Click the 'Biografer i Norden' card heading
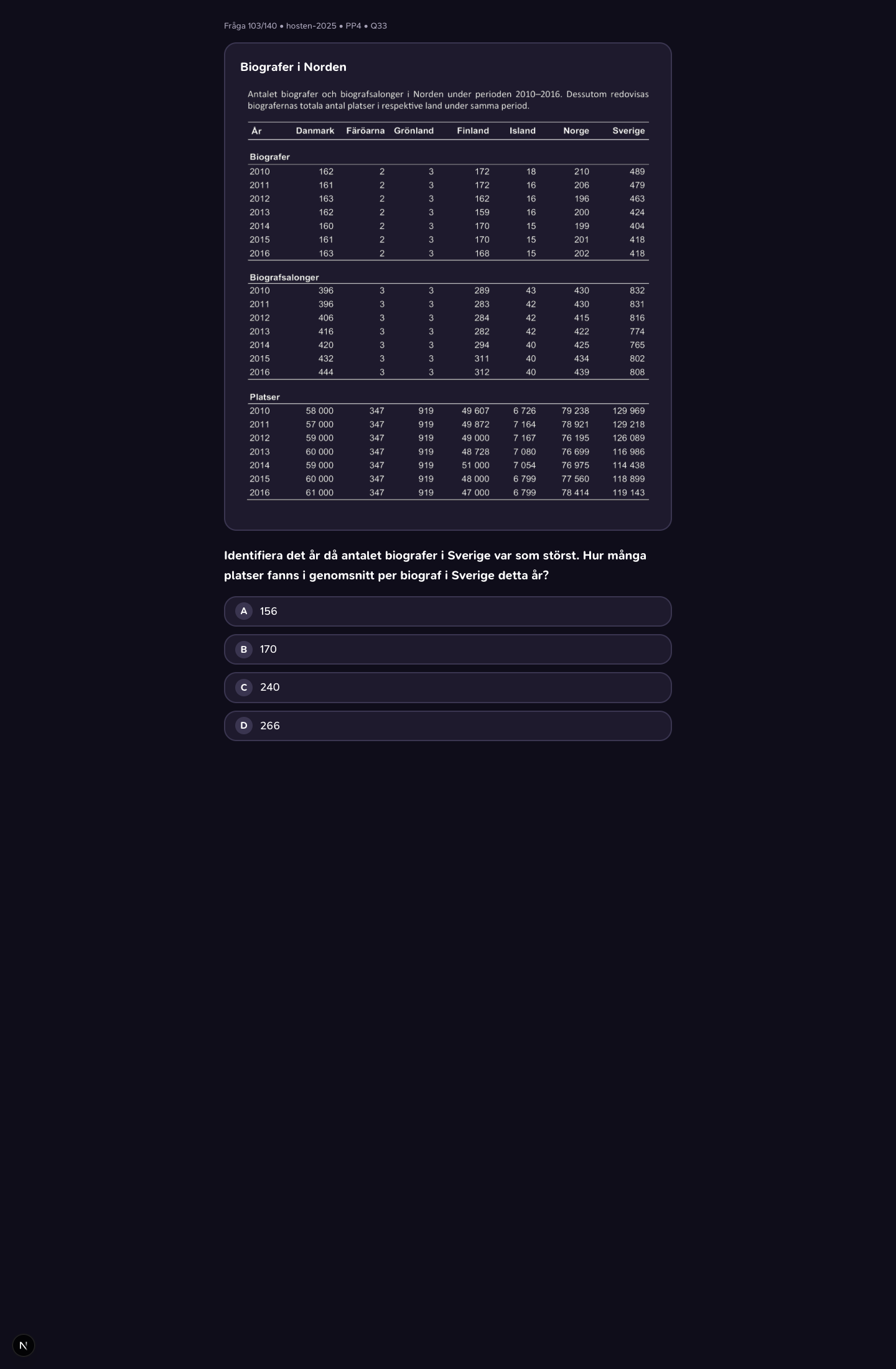Viewport: 896px width, 1369px height. point(293,67)
